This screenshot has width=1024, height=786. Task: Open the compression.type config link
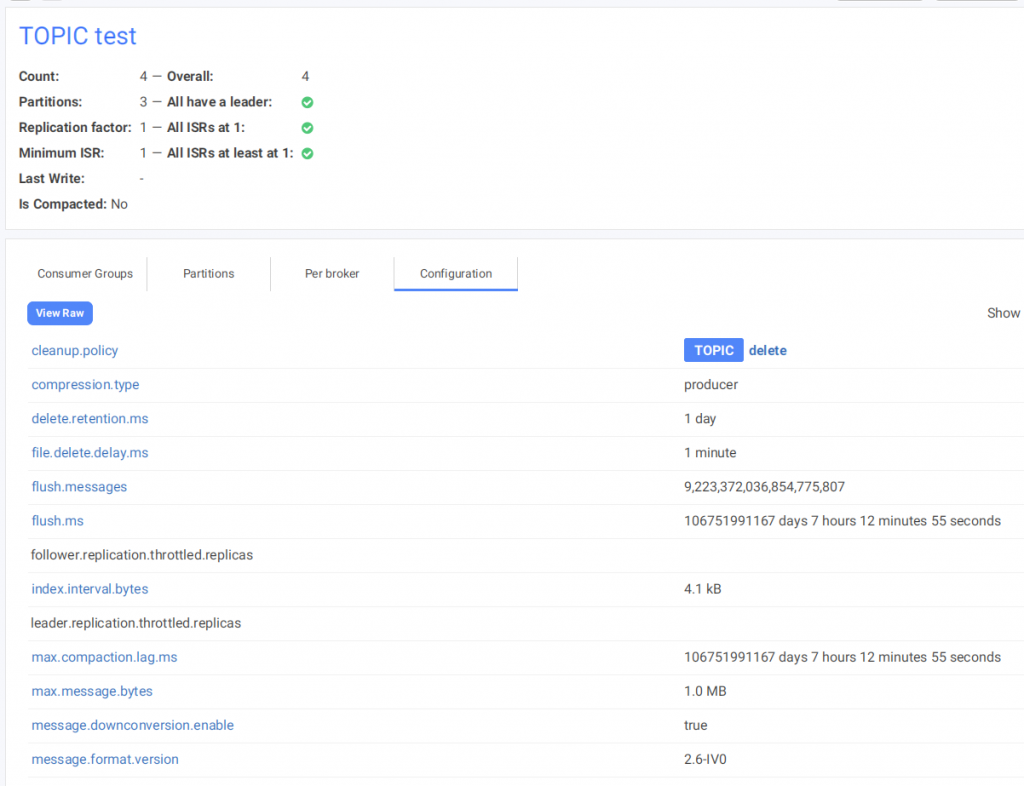[85, 385]
